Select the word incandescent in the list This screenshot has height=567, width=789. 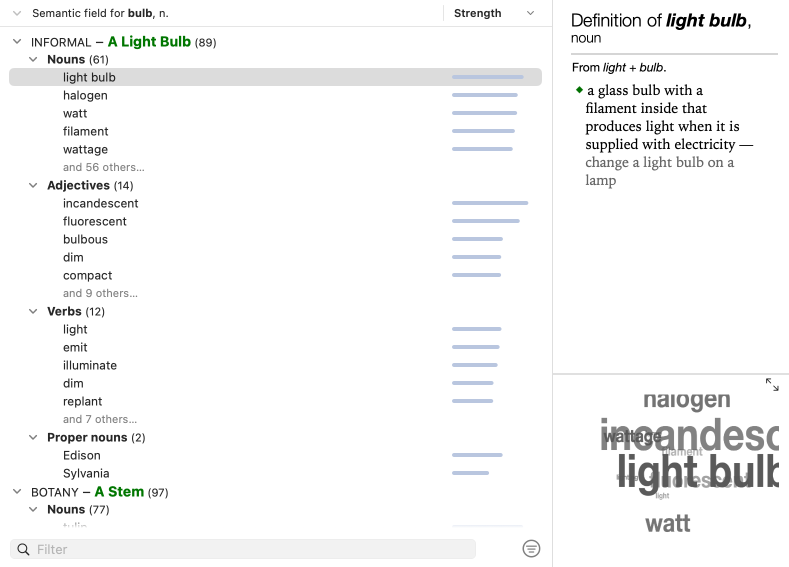coord(100,203)
